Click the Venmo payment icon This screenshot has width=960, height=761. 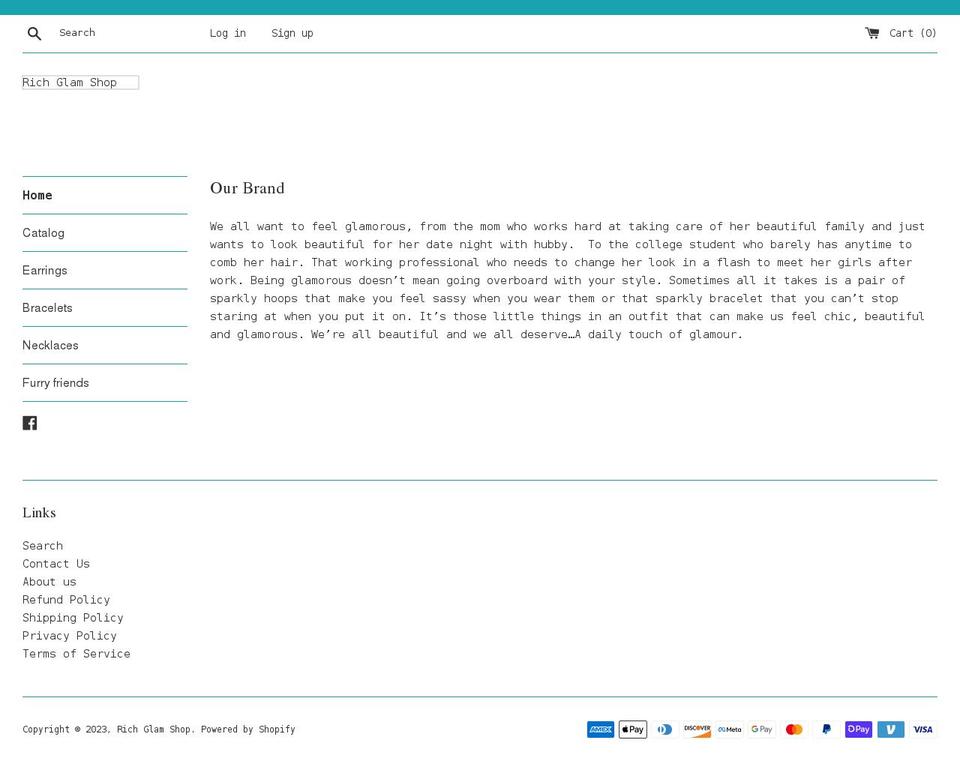(890, 729)
